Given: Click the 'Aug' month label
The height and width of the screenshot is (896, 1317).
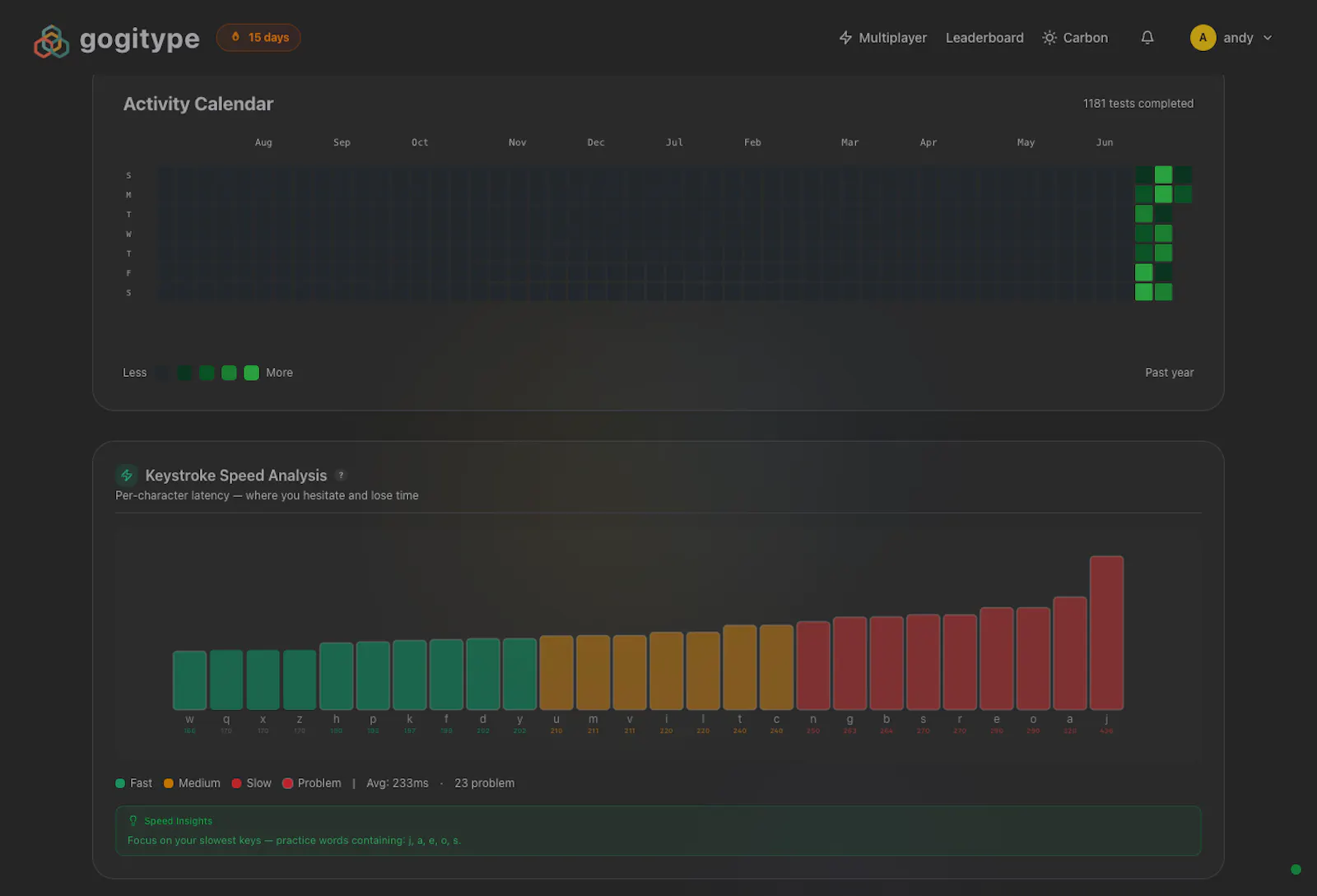Looking at the screenshot, I should click(263, 142).
